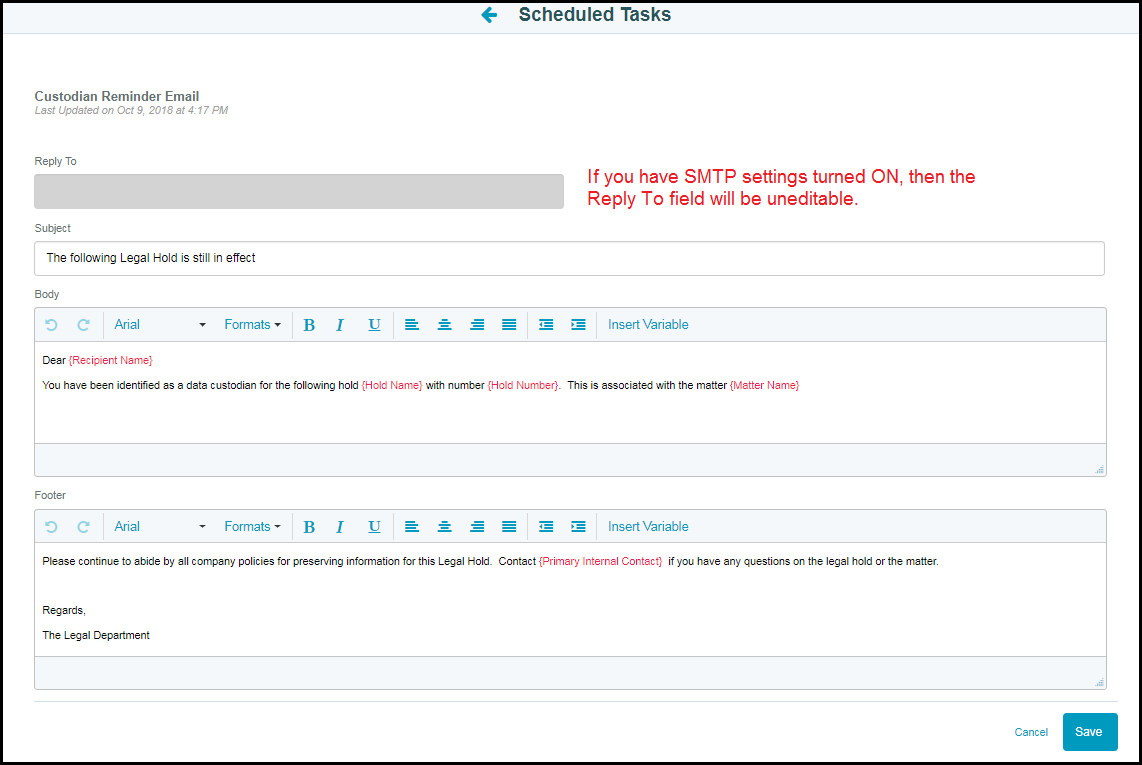This screenshot has height=765, width=1142.
Task: Select the {Hold Number} variable
Action: pyautogui.click(x=523, y=385)
